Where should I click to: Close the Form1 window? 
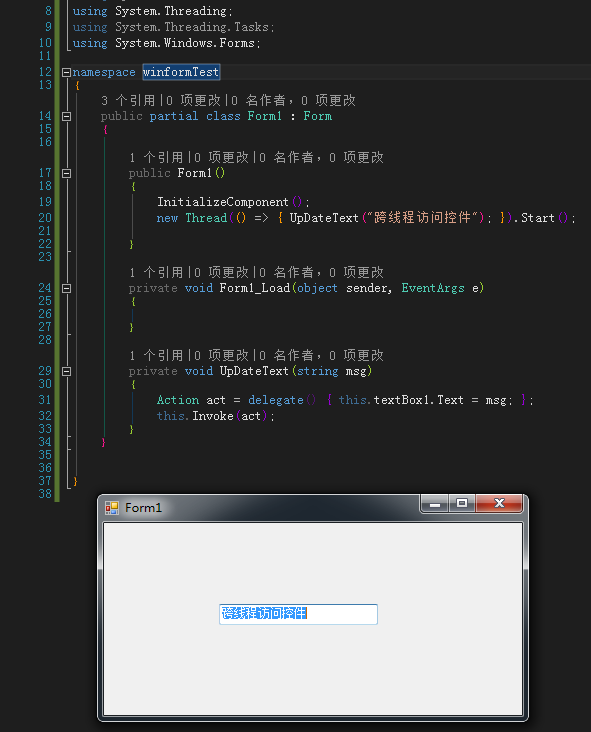(x=499, y=503)
